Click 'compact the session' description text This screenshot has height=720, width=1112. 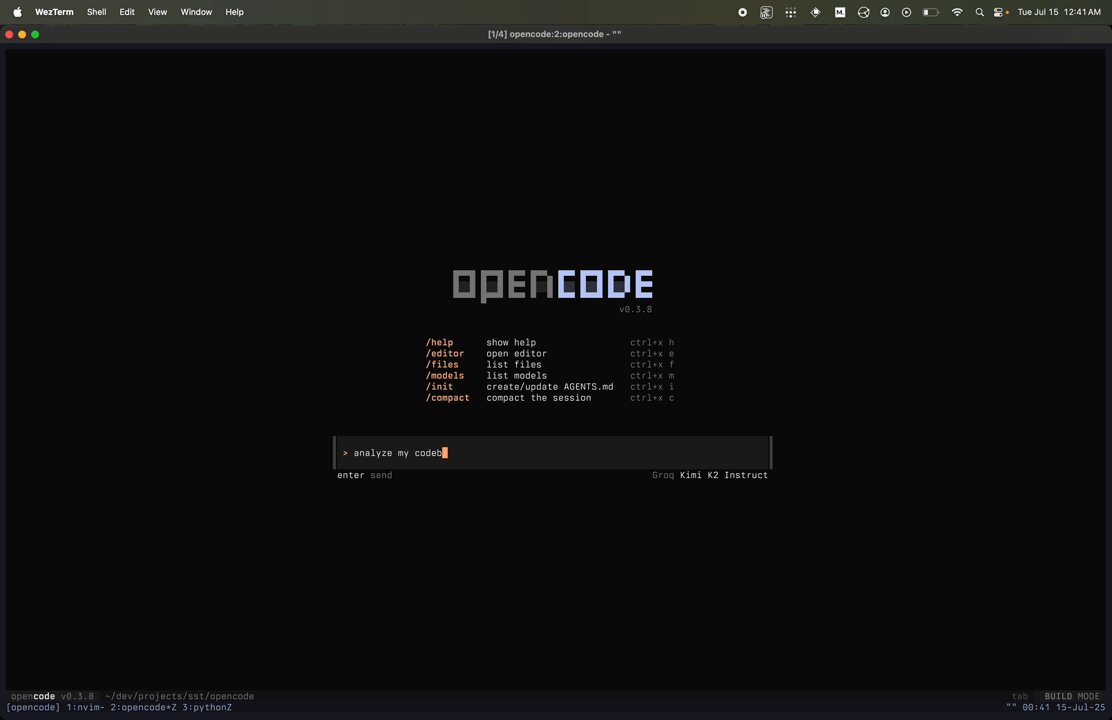coord(538,398)
